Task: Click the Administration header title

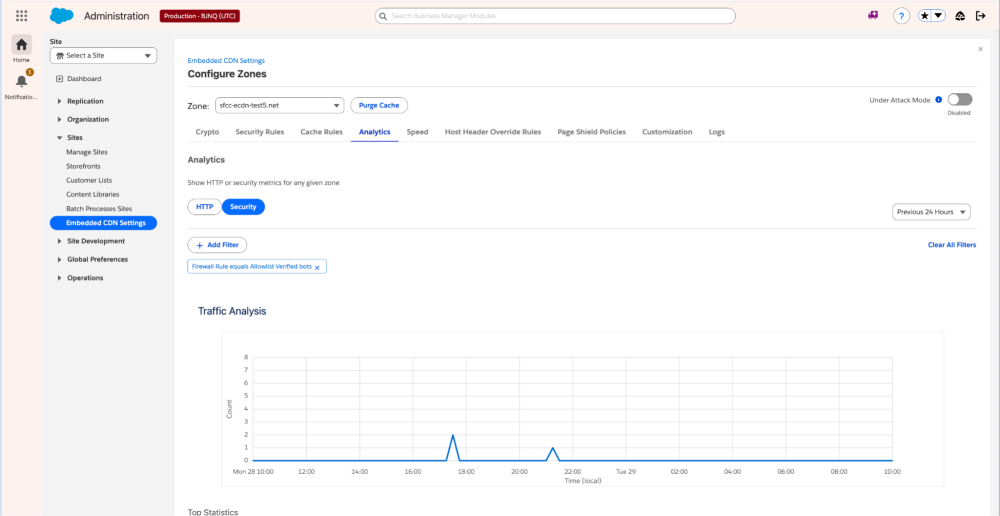Action: [117, 16]
